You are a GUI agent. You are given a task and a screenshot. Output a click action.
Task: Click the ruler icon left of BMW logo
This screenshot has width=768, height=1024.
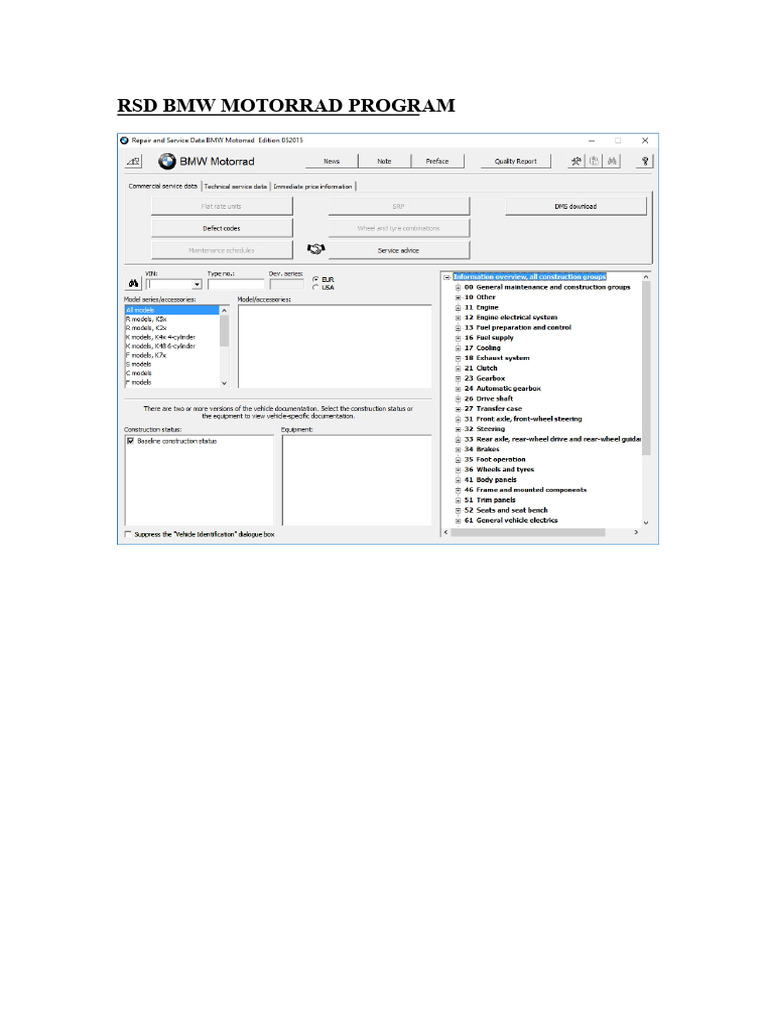pos(133,161)
